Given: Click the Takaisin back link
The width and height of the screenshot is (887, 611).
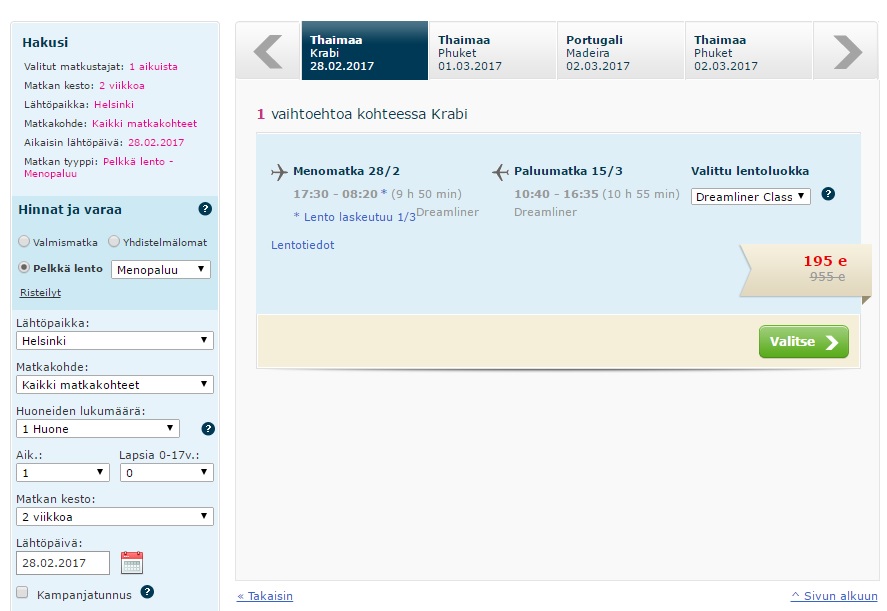Looking at the screenshot, I should coord(265,596).
